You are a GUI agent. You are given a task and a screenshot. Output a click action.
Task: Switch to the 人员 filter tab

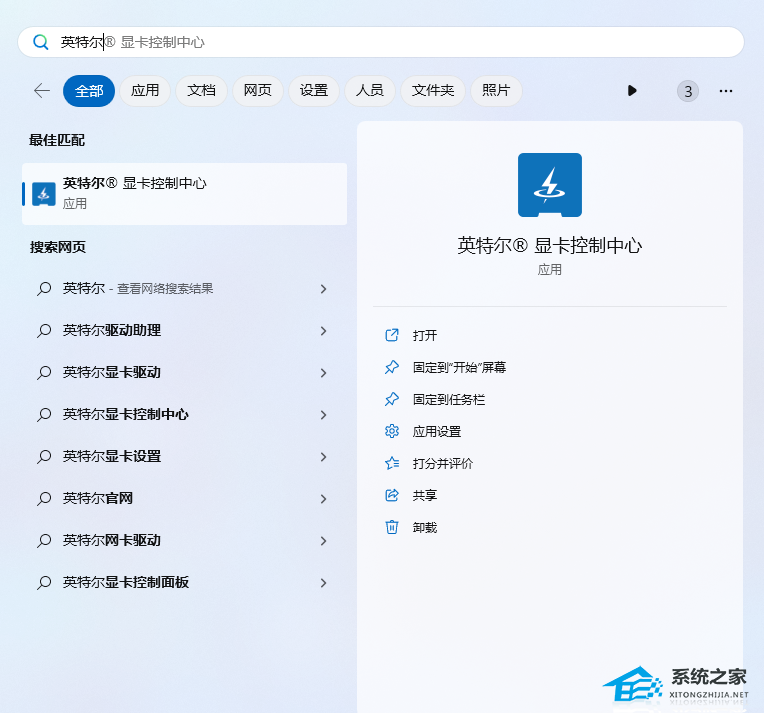pyautogui.click(x=370, y=91)
